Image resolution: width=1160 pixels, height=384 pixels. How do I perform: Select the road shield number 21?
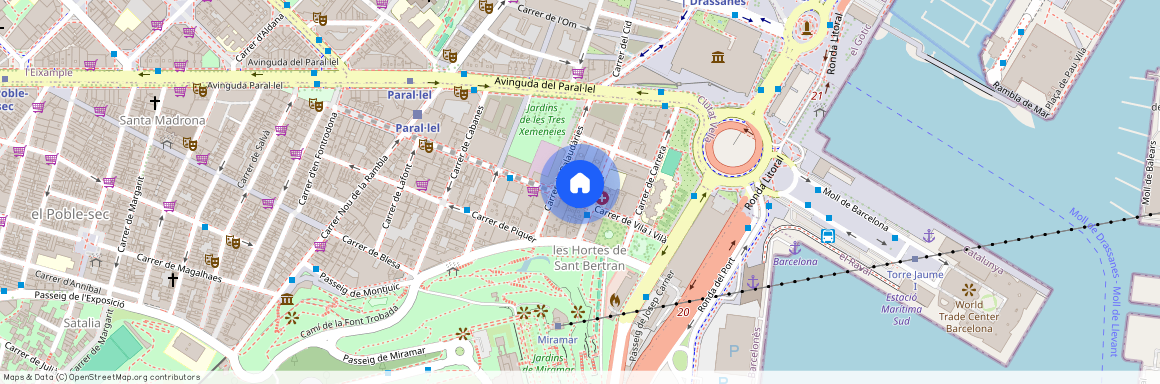pos(817,96)
